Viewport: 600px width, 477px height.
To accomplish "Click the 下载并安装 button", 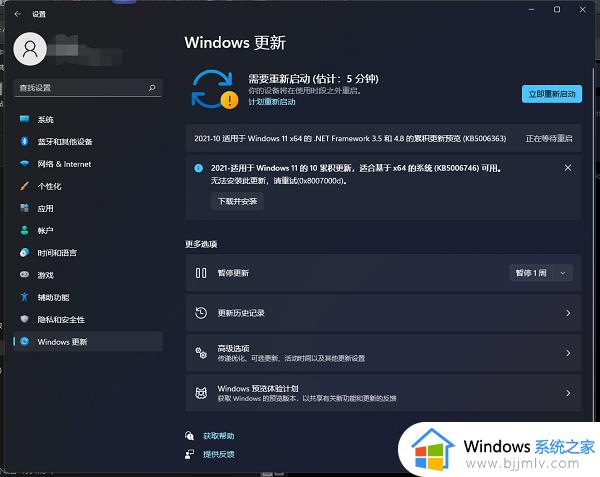I will [237, 201].
